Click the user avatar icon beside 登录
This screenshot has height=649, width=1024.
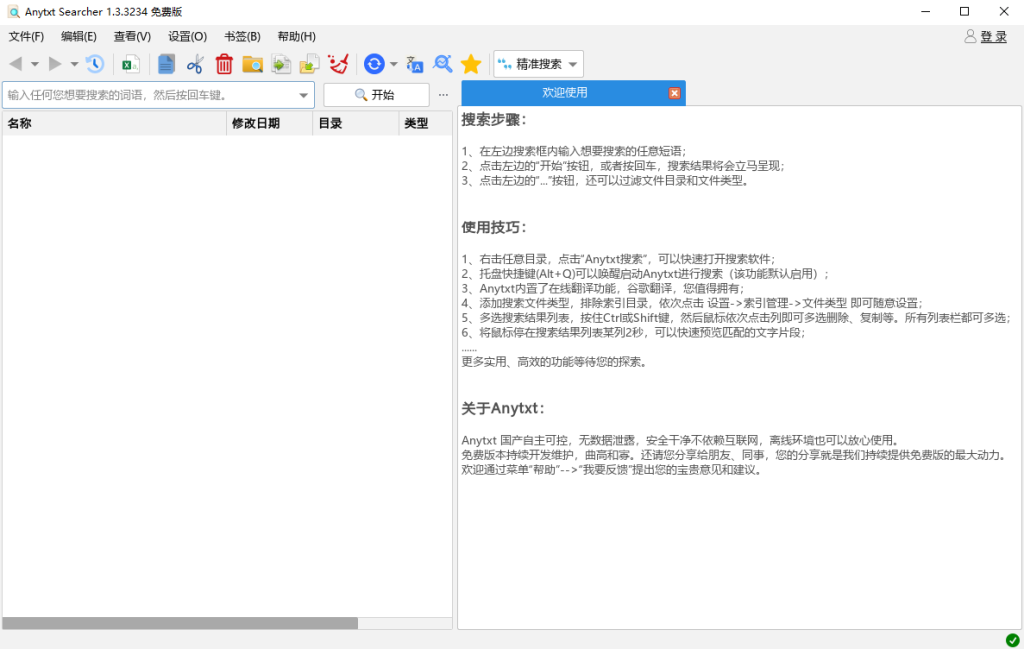coord(970,37)
